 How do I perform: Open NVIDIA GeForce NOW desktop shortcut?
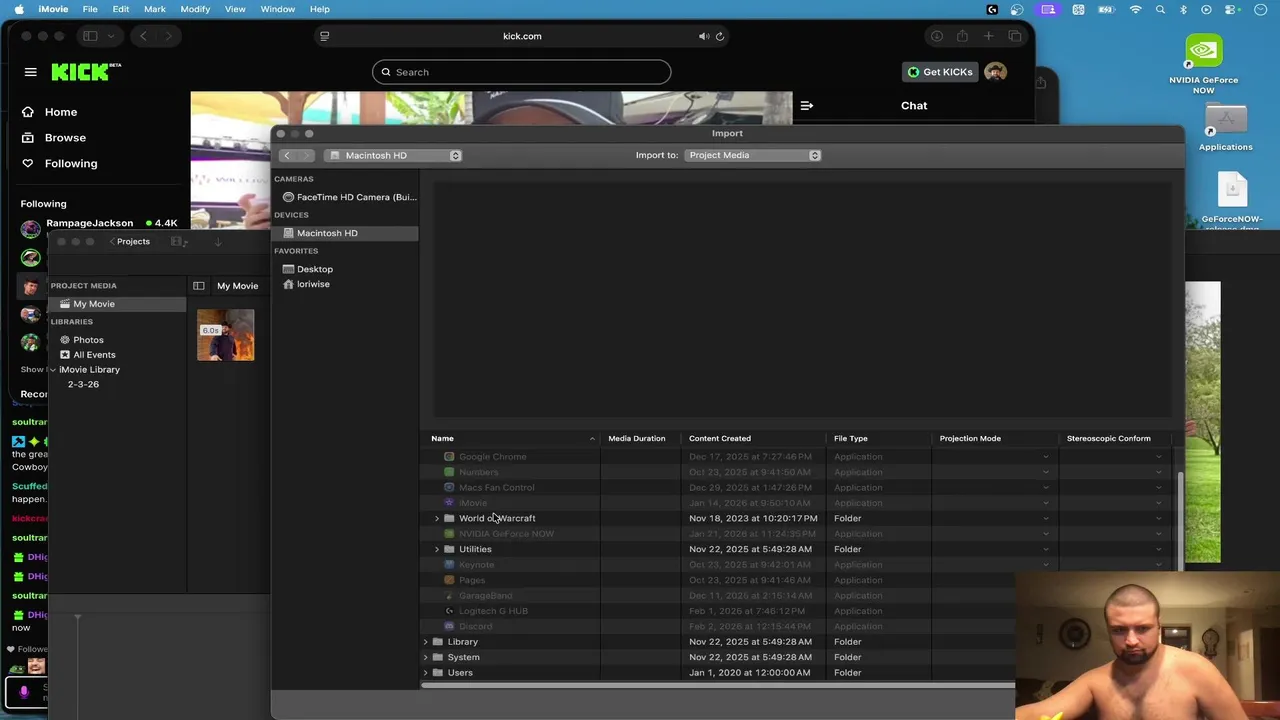(1204, 65)
